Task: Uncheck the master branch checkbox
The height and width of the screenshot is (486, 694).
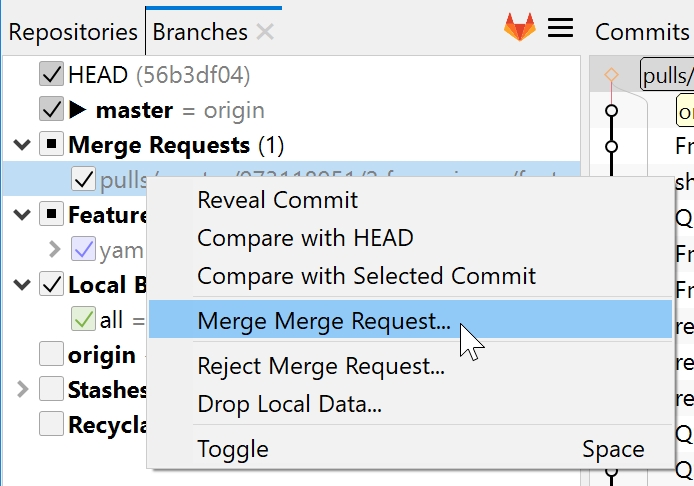Action: 51,110
